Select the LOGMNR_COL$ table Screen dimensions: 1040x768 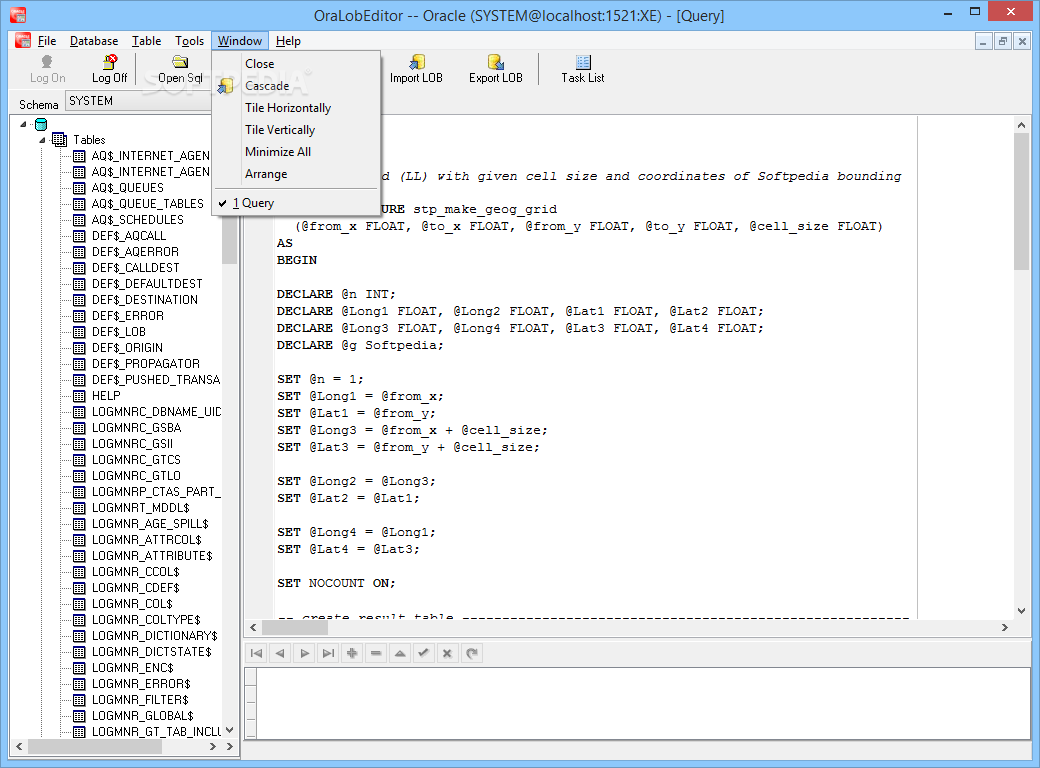tap(131, 604)
